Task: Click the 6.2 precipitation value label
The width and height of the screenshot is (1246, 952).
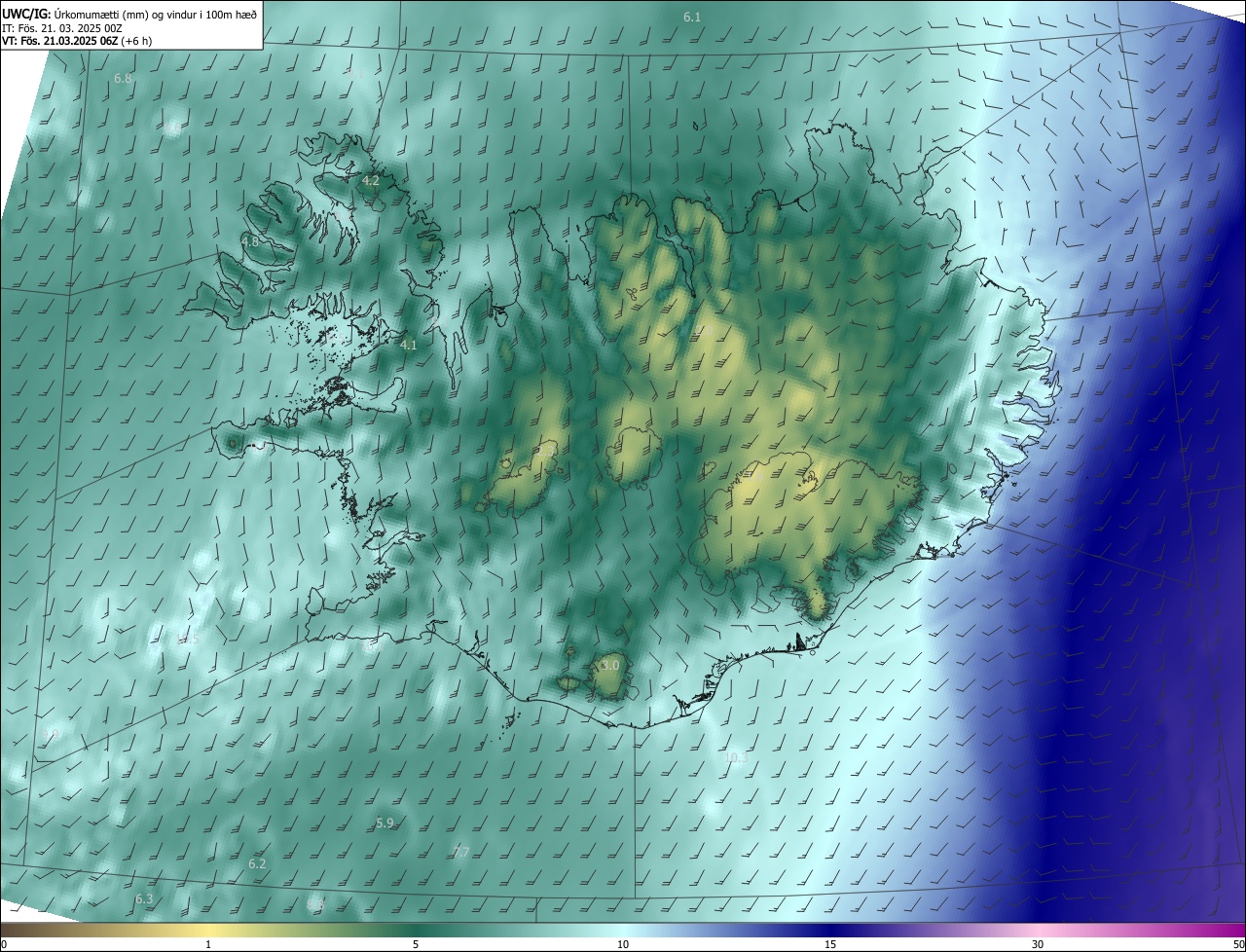Action: point(257,863)
